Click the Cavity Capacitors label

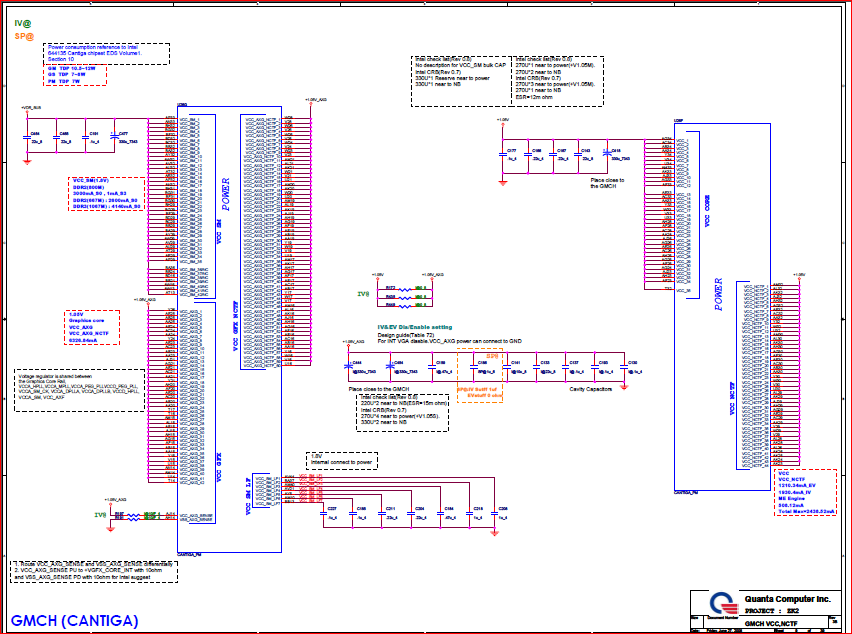tap(591, 389)
